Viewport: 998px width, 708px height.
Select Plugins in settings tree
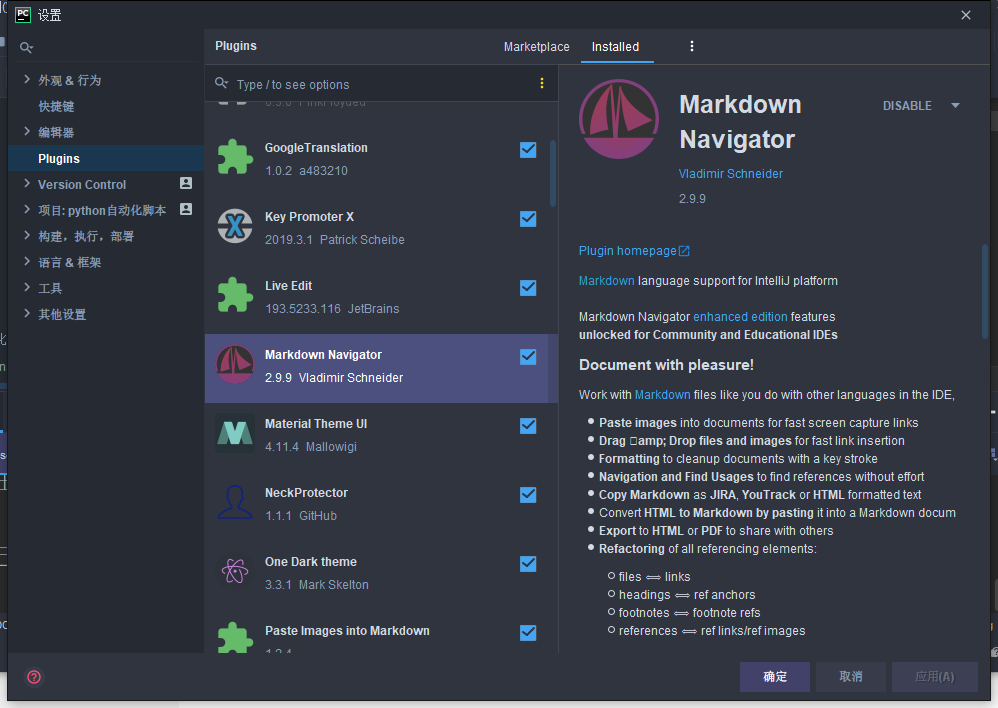pyautogui.click(x=106, y=159)
